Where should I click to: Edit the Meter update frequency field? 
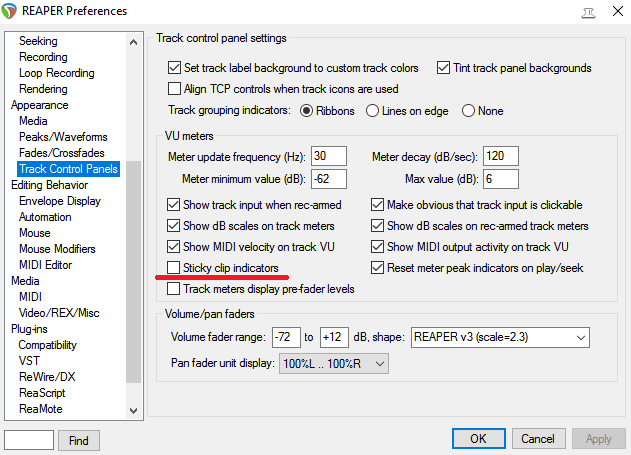pyautogui.click(x=328, y=157)
